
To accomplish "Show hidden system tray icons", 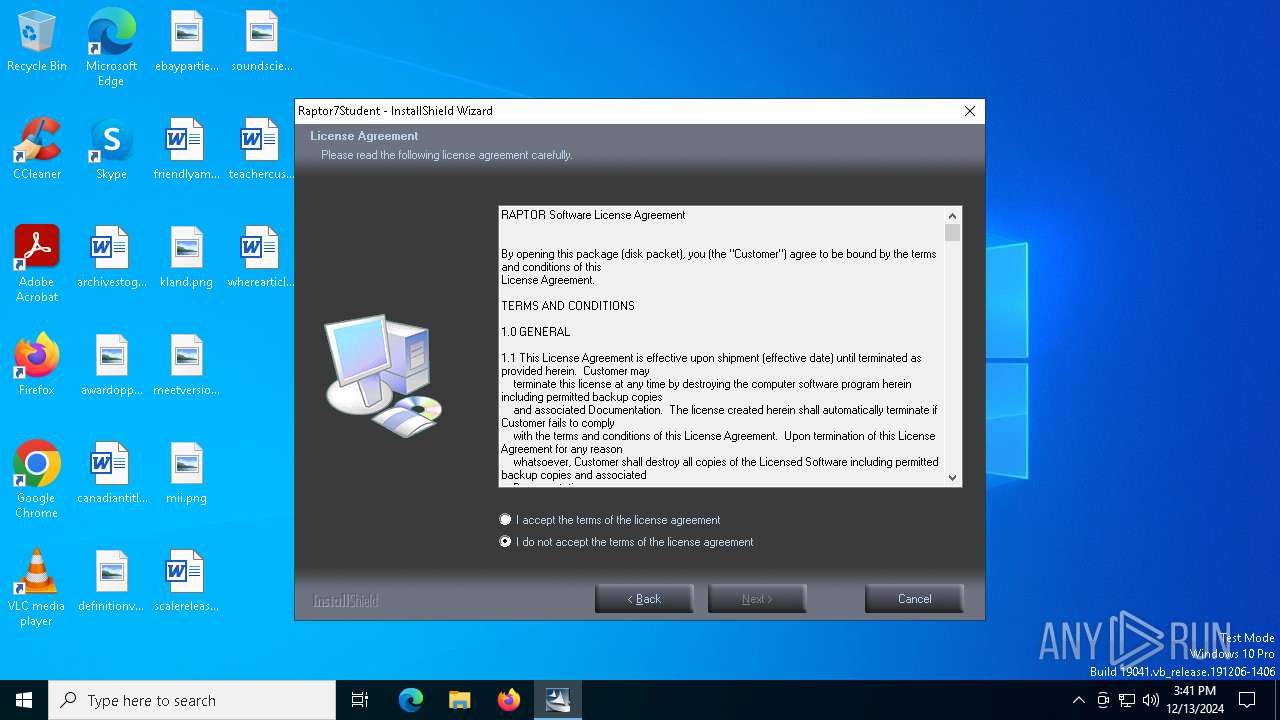I will coord(1078,700).
